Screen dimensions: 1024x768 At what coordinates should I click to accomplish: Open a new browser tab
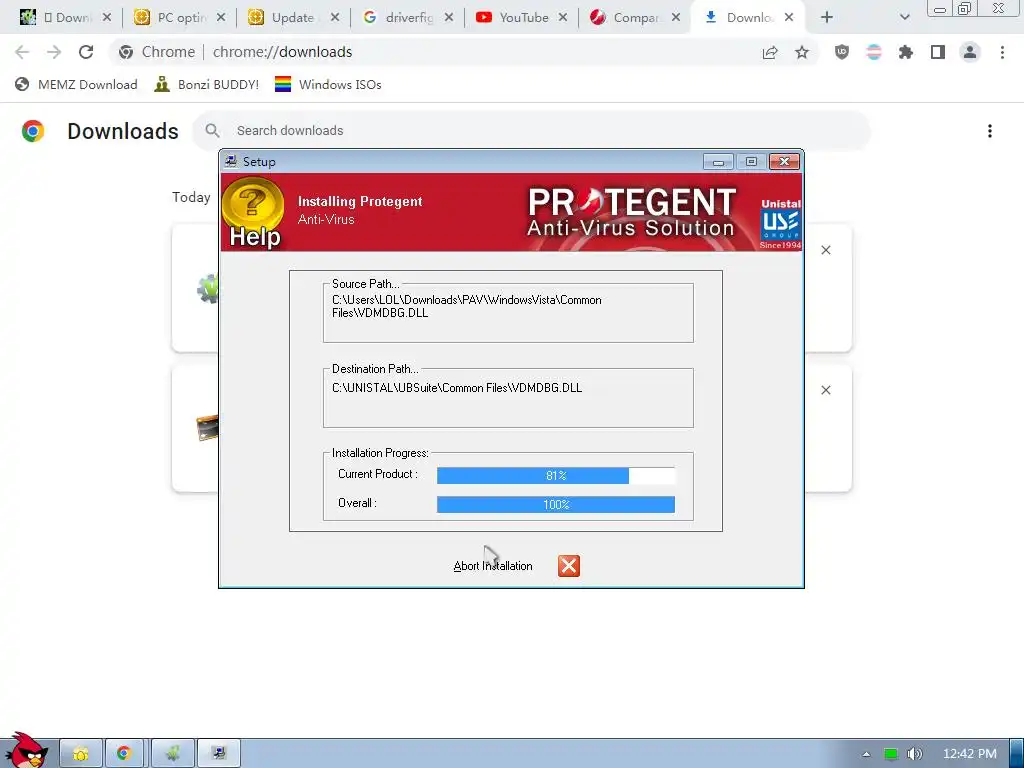[x=827, y=18]
